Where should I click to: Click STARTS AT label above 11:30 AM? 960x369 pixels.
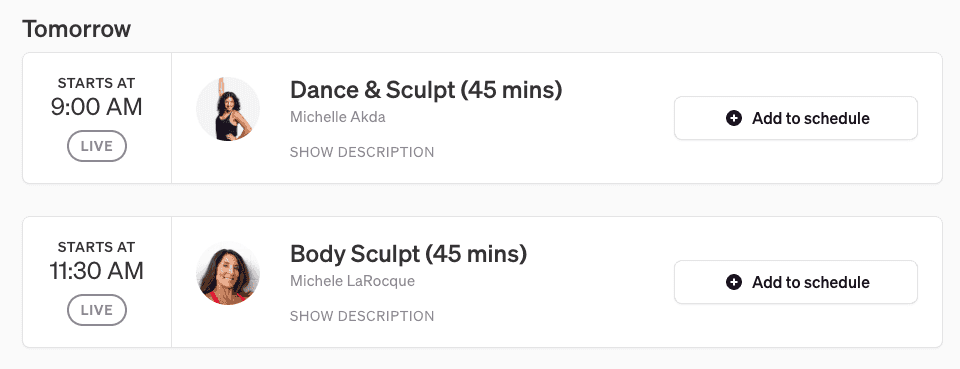pyautogui.click(x=97, y=247)
